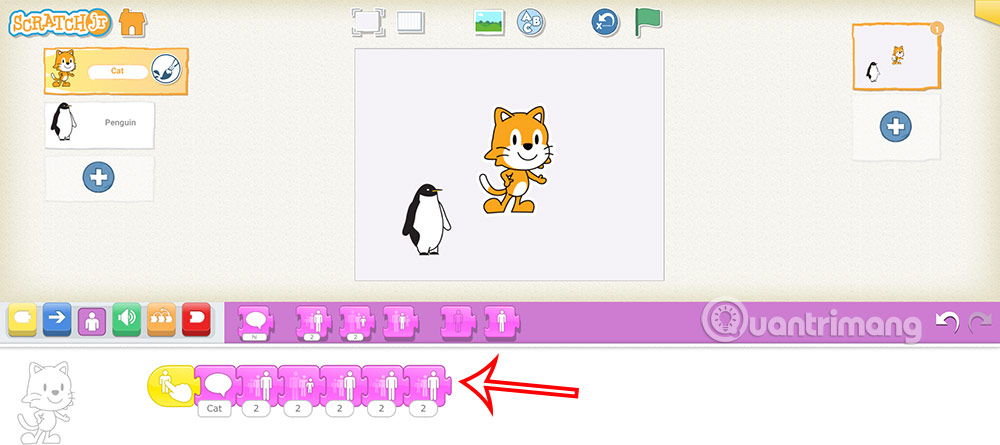Image resolution: width=1000 pixels, height=445 pixels.
Task: Edit the number under the palette Grow block
Action: click(312, 336)
